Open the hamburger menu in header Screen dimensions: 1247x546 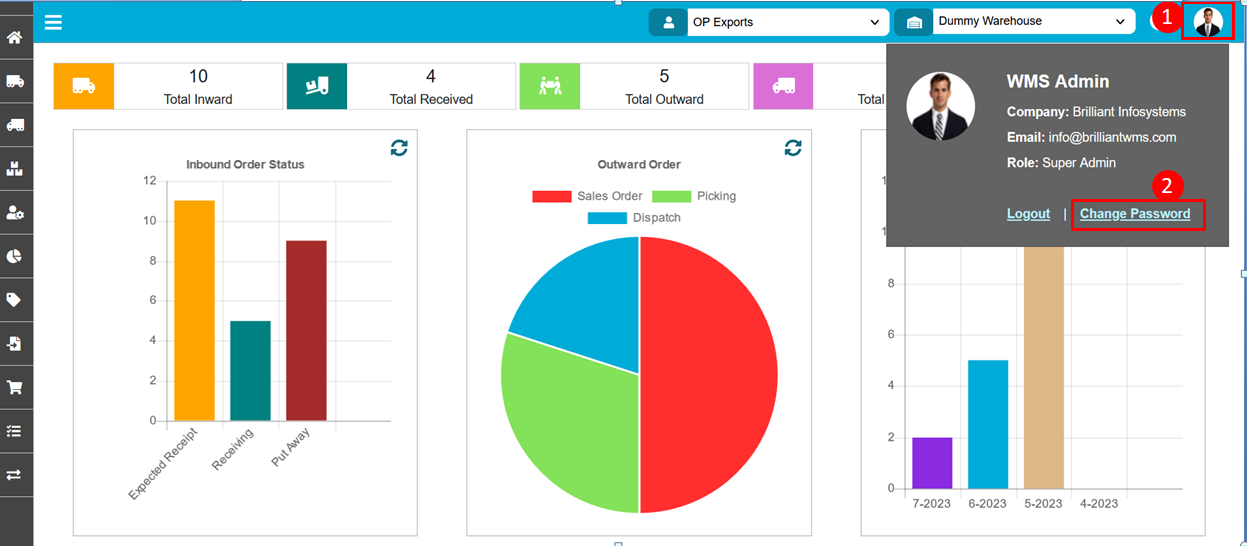(53, 22)
